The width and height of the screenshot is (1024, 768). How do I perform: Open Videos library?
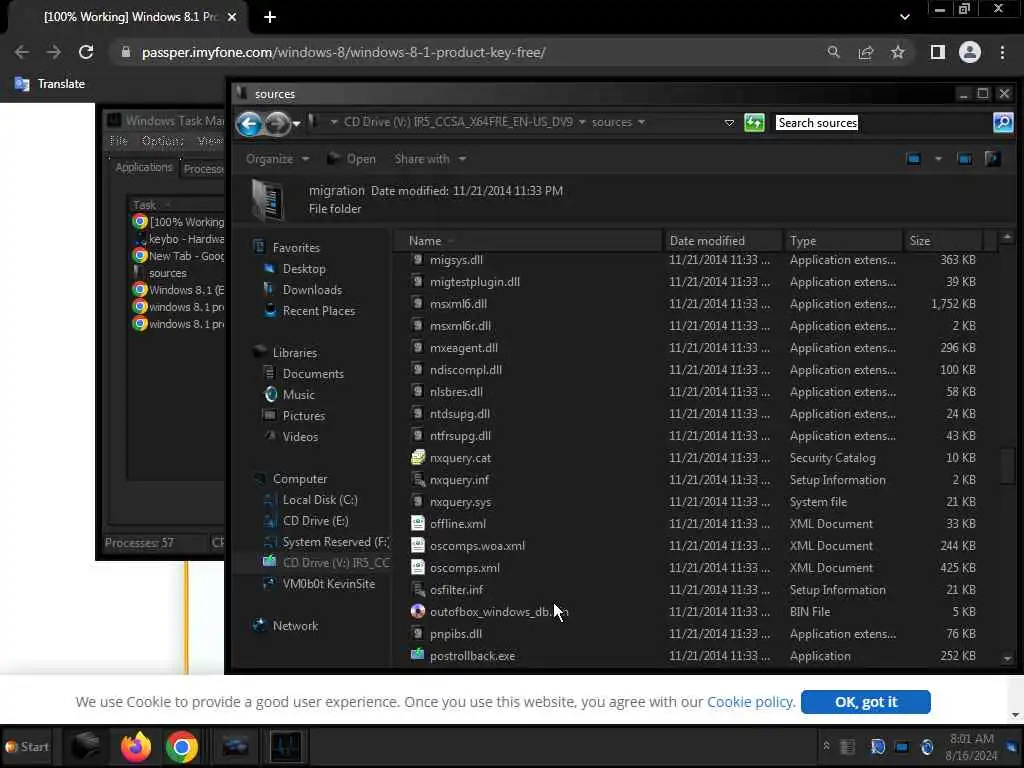coord(300,436)
